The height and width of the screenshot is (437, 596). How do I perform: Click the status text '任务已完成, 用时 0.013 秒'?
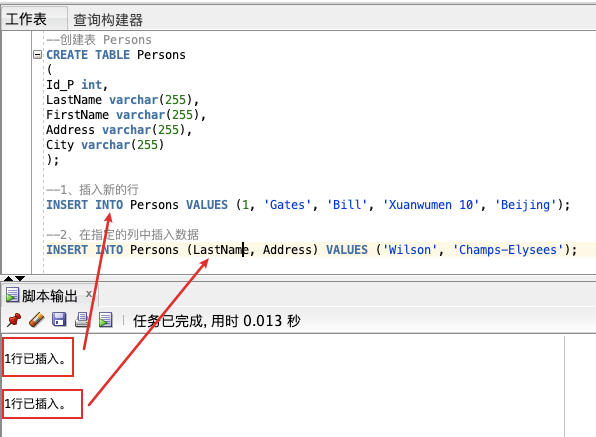217,321
